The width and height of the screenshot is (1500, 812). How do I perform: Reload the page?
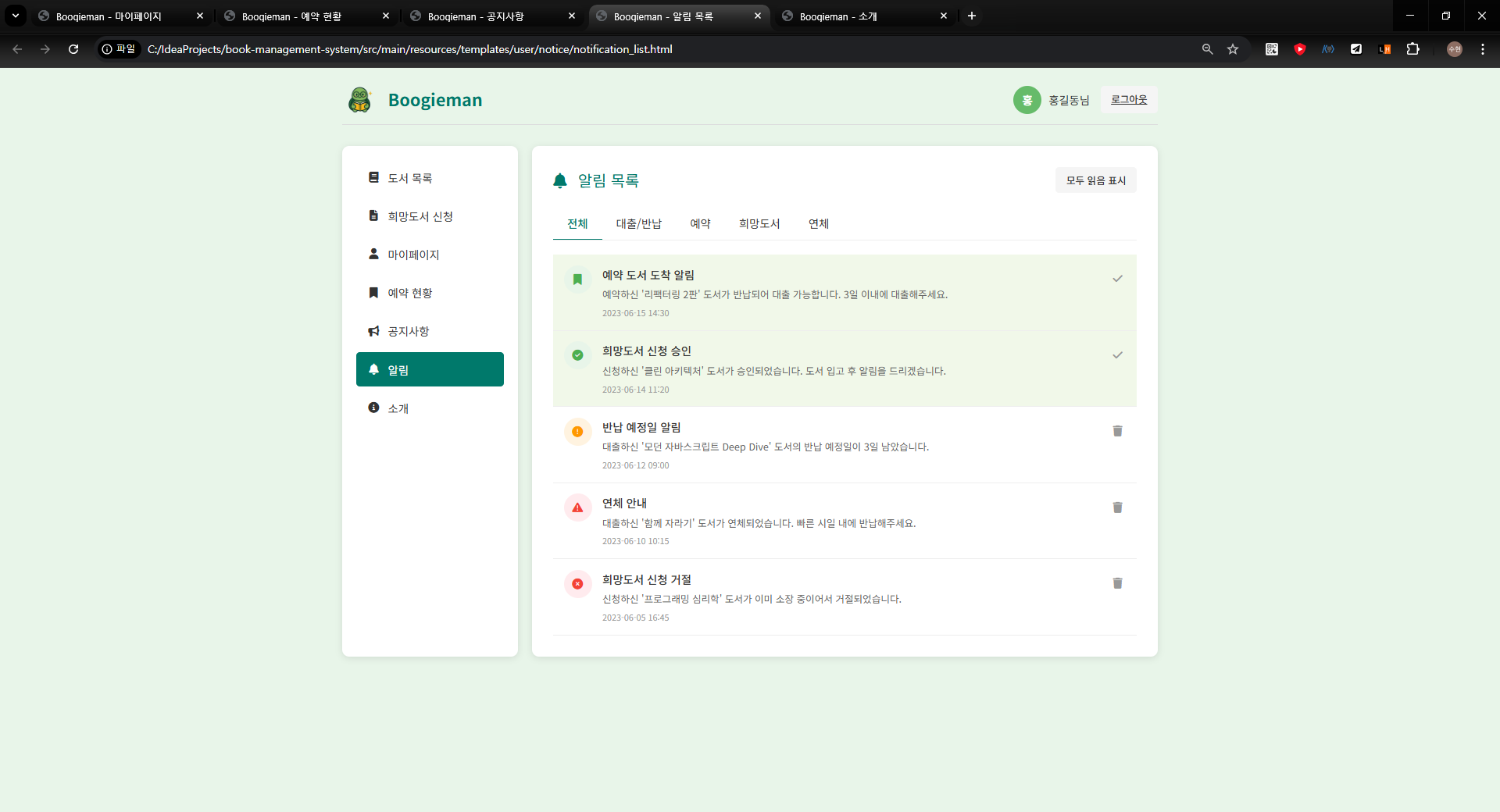pyautogui.click(x=73, y=49)
